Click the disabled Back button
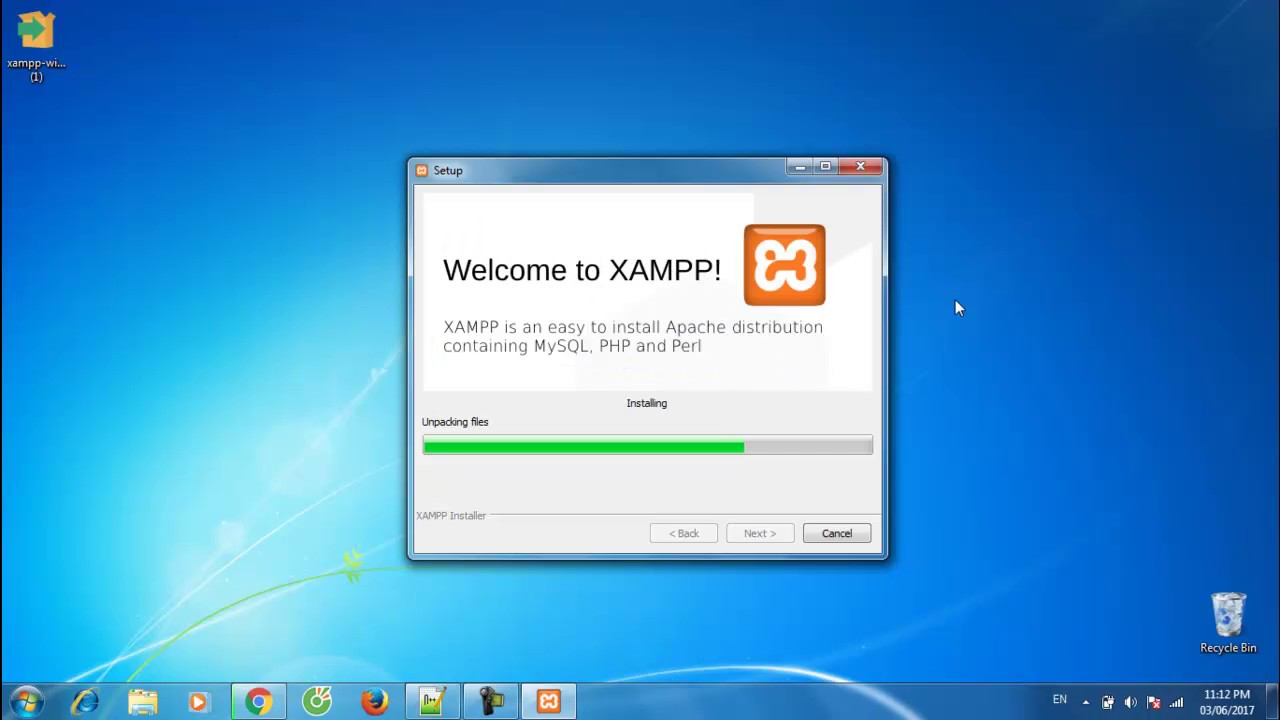Viewport: 1280px width, 720px height. tap(684, 533)
